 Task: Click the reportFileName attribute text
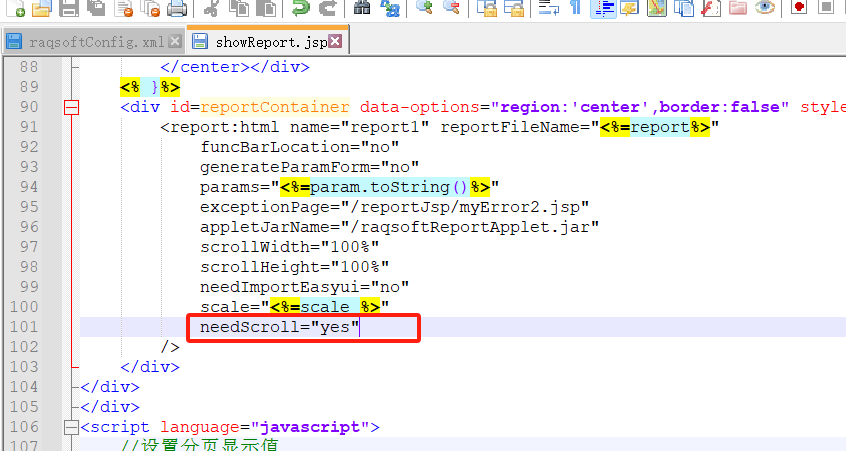click(x=515, y=127)
